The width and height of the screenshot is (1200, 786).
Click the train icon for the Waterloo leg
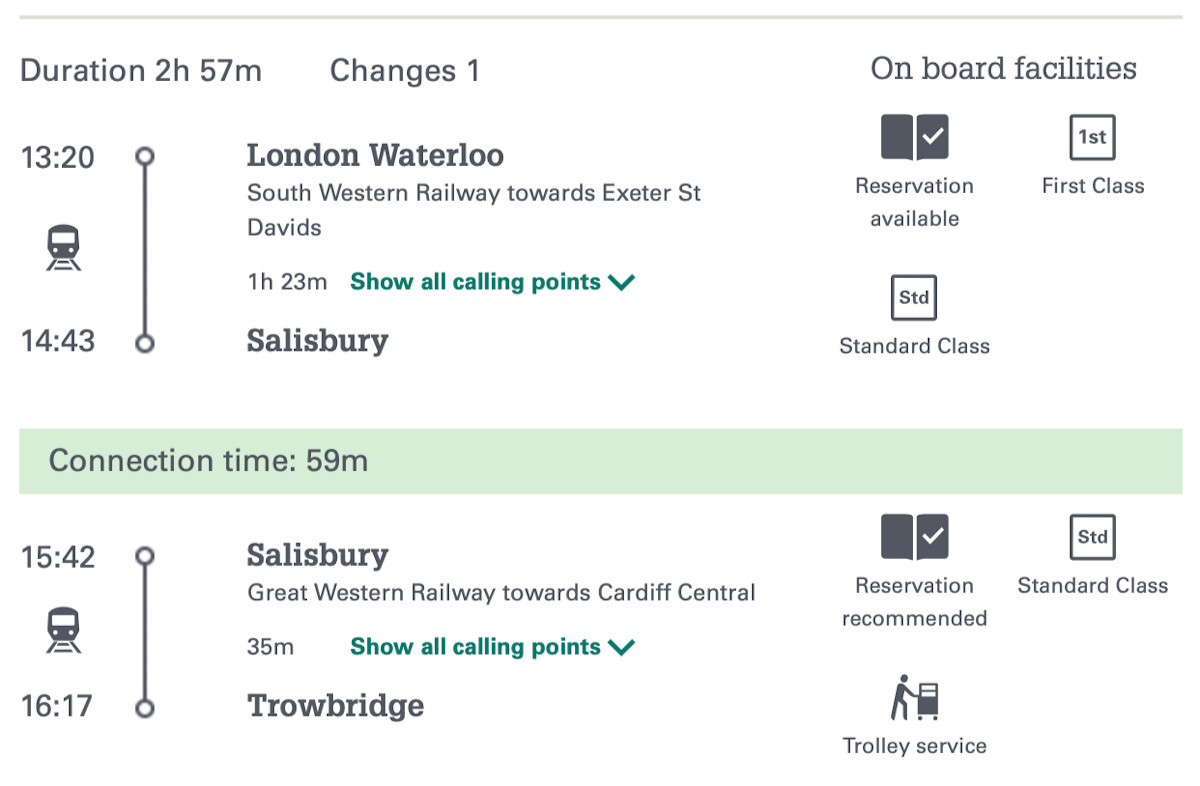coord(64,247)
